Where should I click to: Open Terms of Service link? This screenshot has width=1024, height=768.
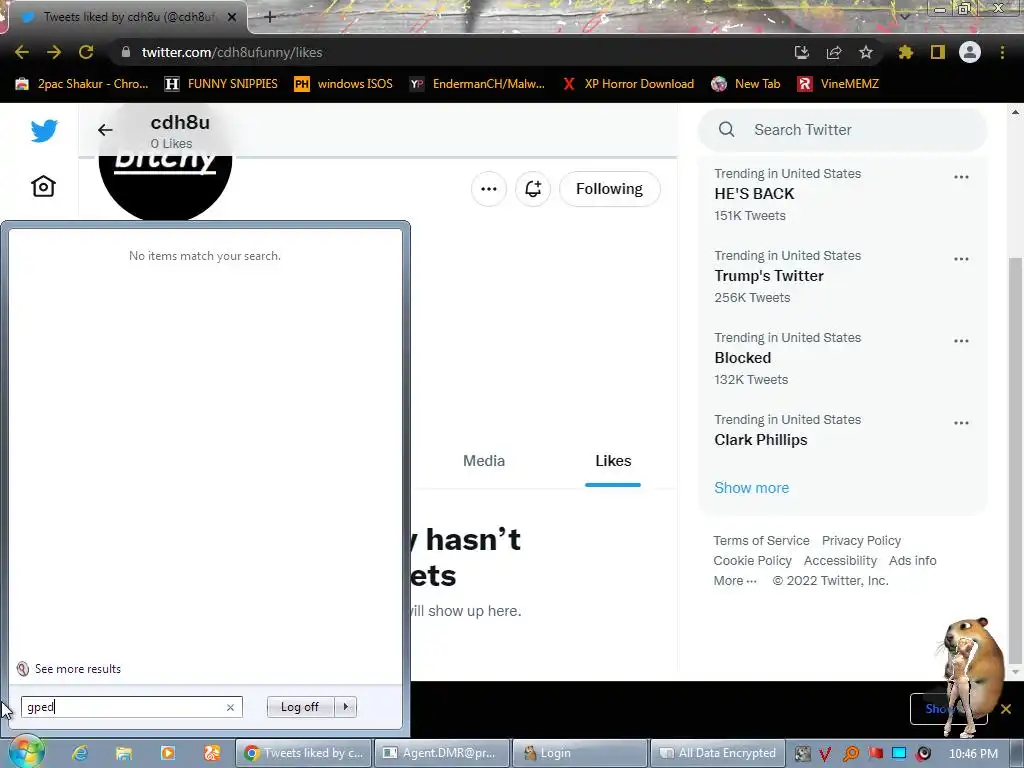761,541
